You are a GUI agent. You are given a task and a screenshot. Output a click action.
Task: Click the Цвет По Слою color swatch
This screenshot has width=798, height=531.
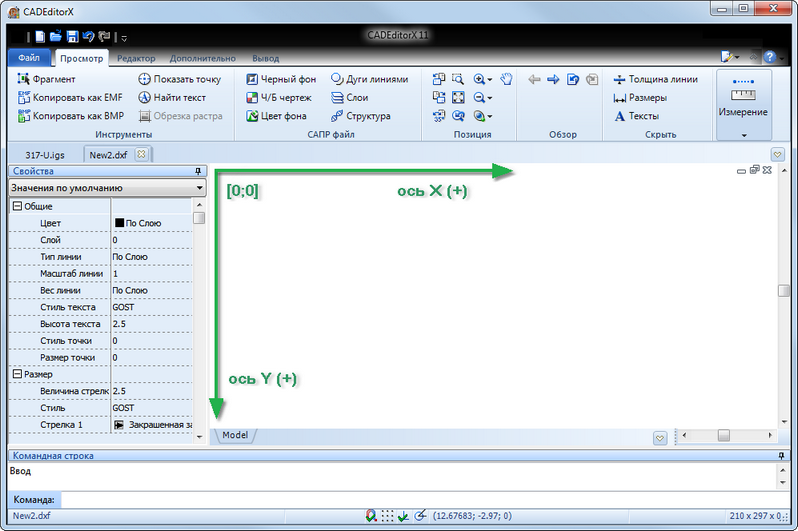[120, 223]
